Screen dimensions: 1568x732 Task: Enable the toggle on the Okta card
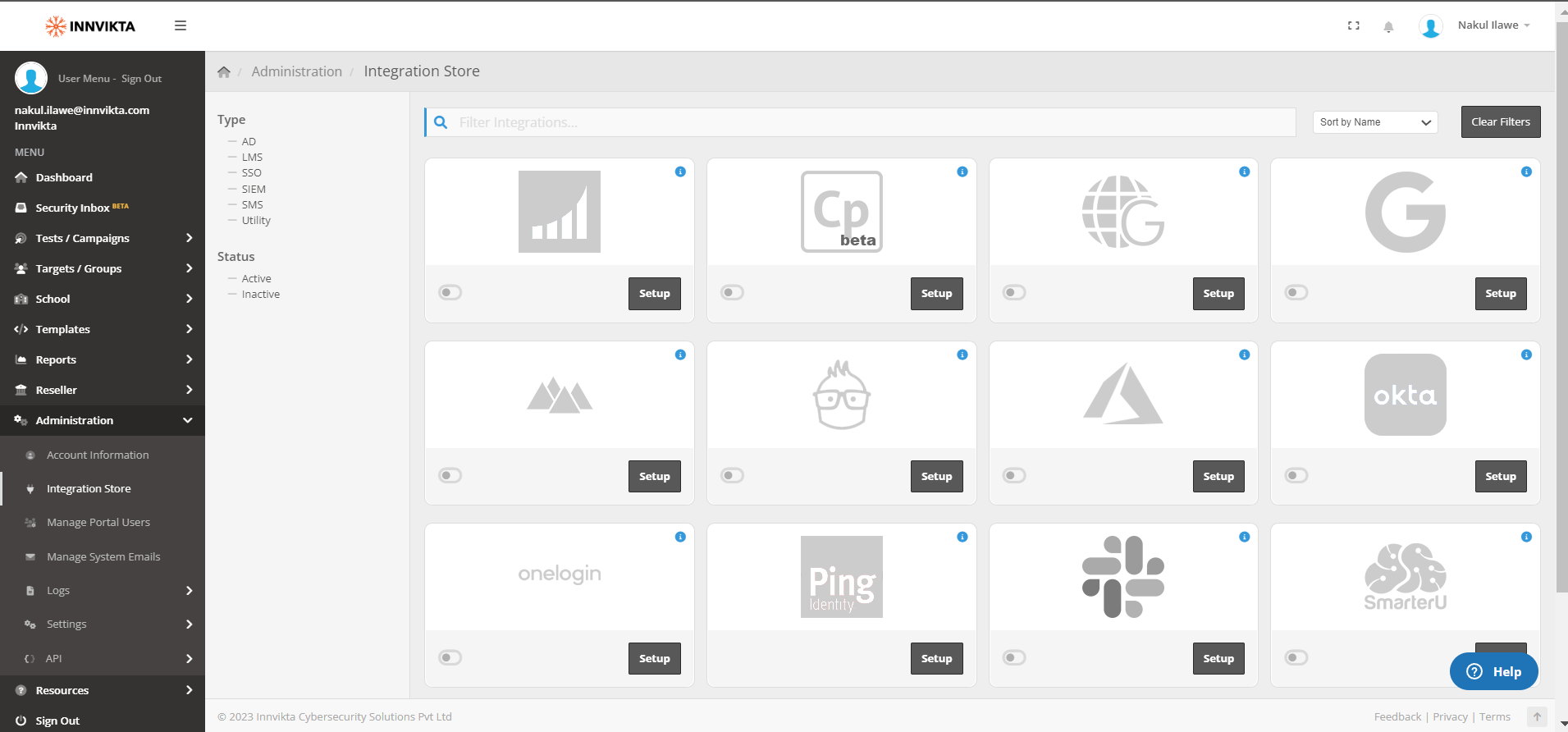1296,475
